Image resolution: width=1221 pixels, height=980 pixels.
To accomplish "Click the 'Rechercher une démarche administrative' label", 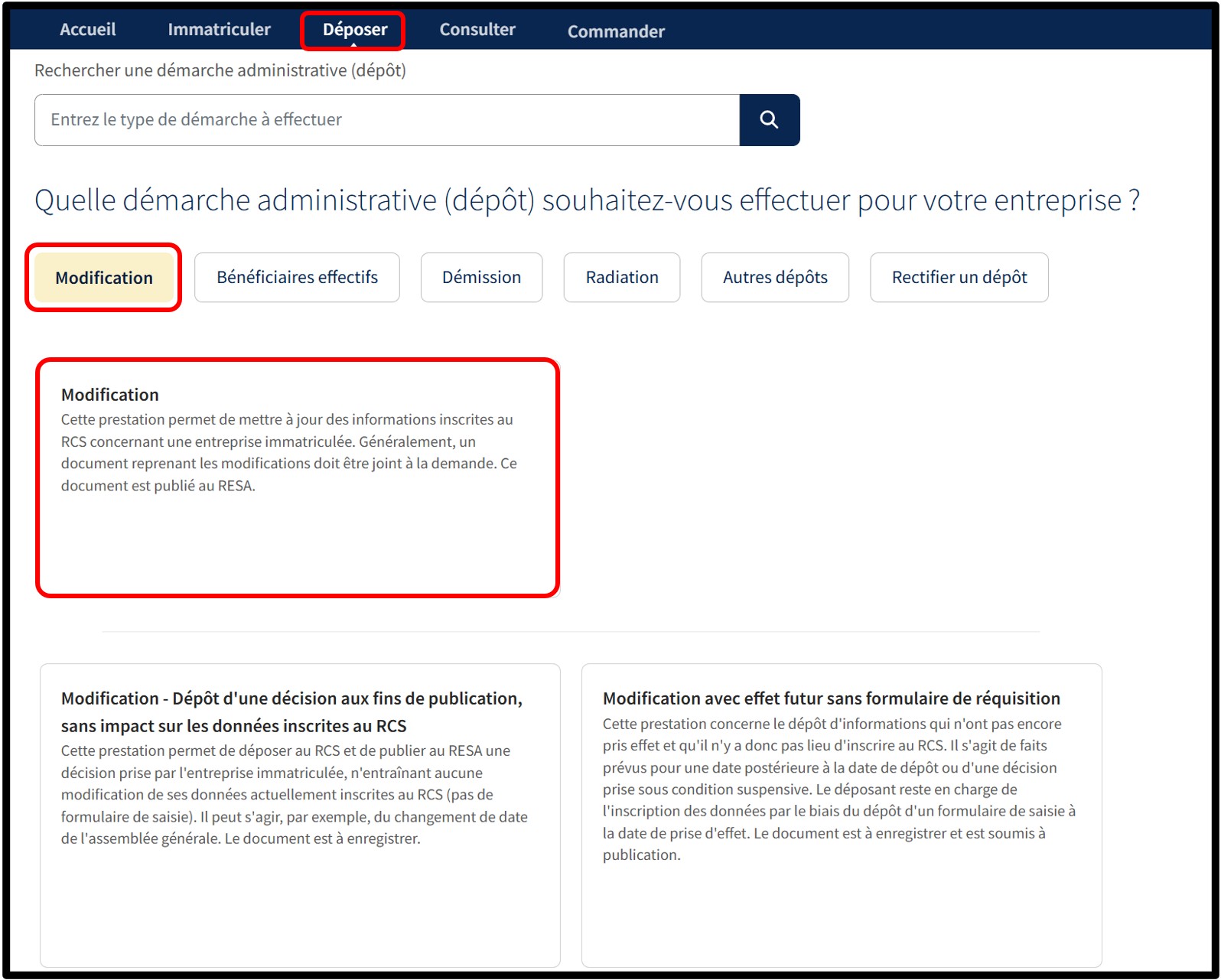I will 220,70.
